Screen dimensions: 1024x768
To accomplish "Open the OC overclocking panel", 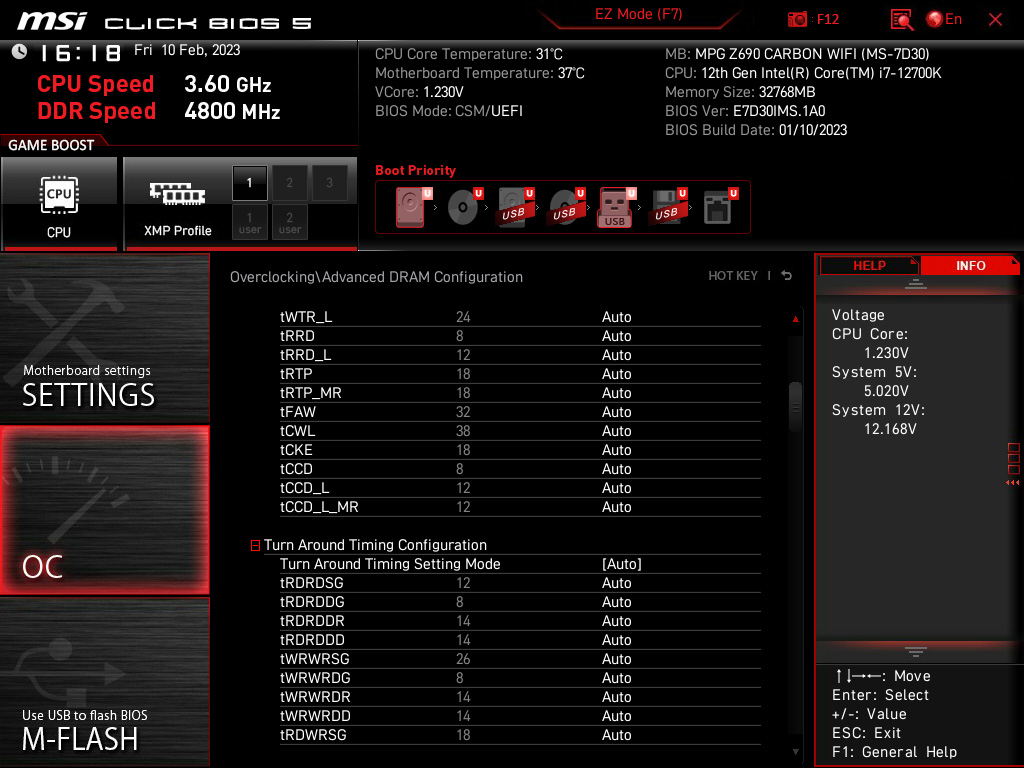I will [104, 511].
